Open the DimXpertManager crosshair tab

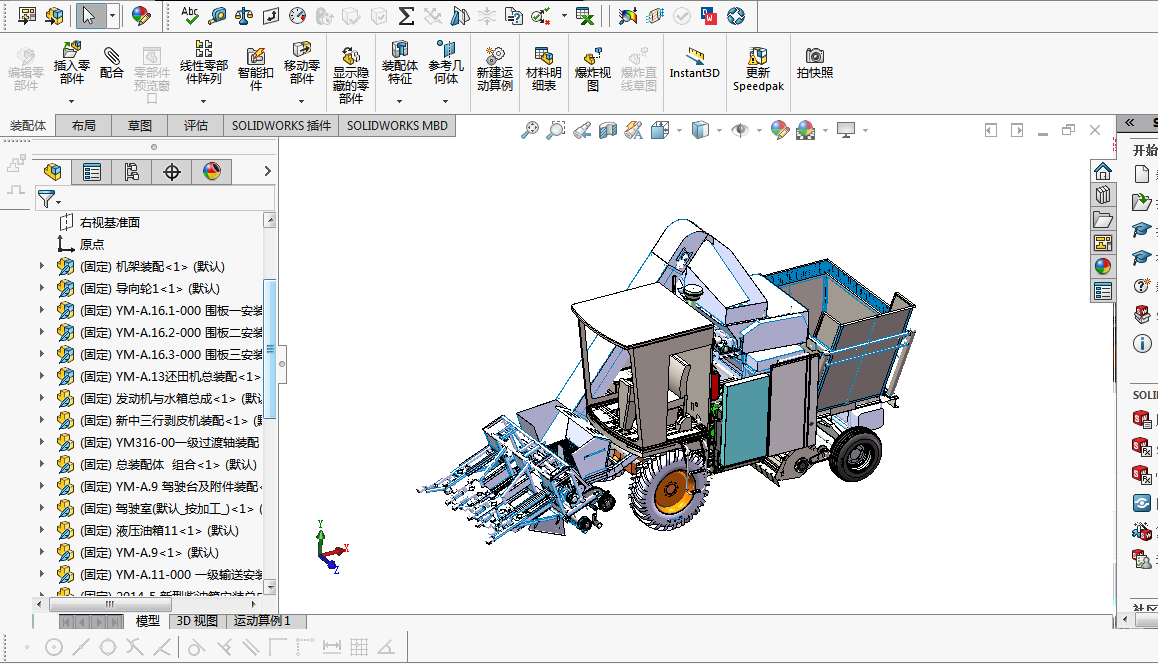(171, 172)
